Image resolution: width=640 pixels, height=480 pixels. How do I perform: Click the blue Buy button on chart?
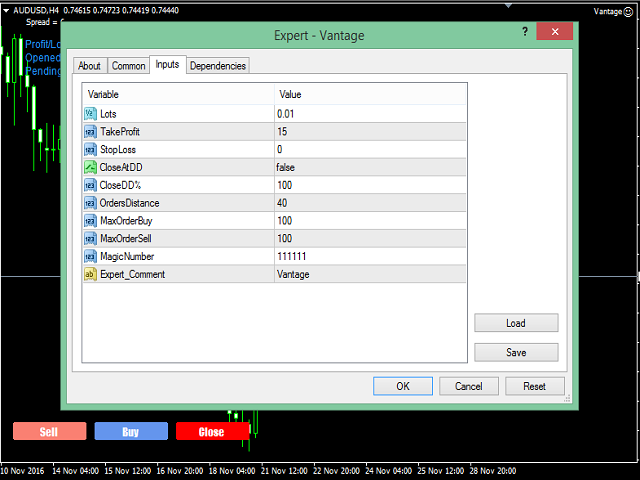[131, 432]
